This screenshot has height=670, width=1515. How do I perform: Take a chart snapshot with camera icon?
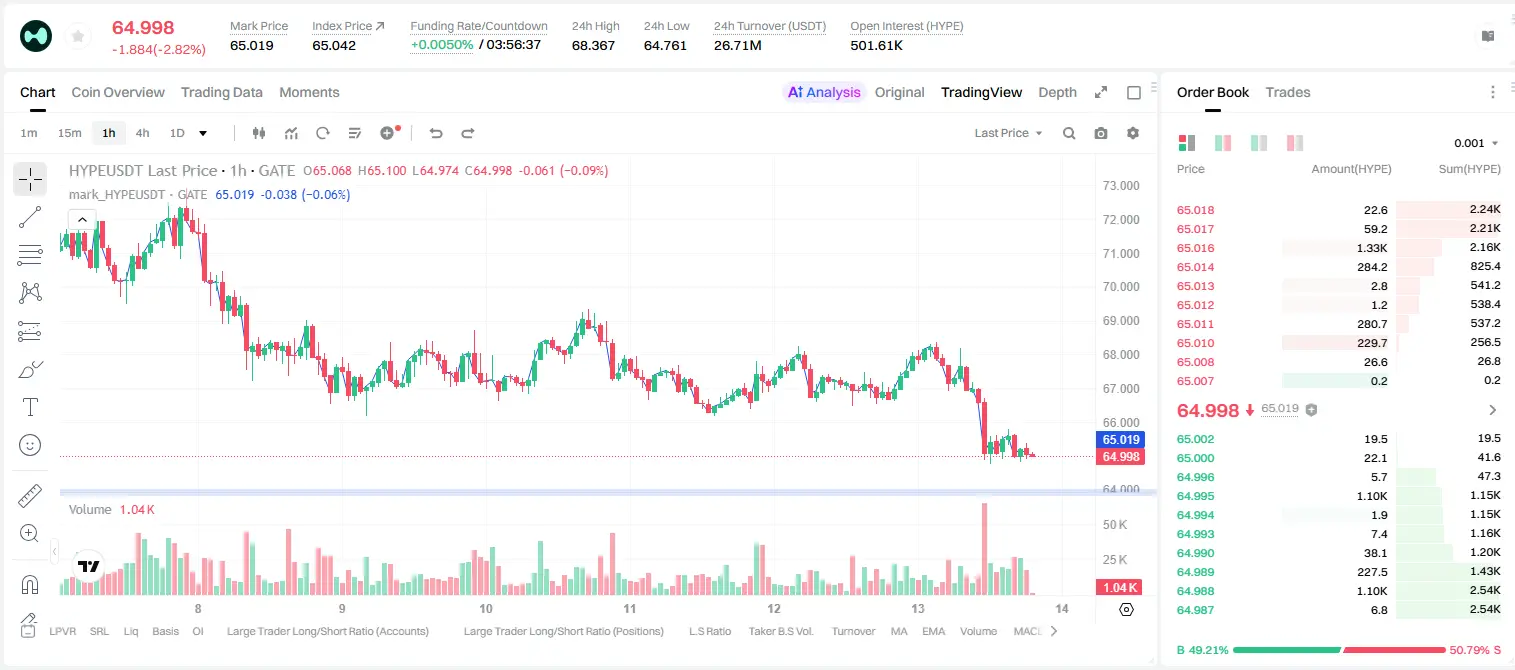click(1101, 133)
